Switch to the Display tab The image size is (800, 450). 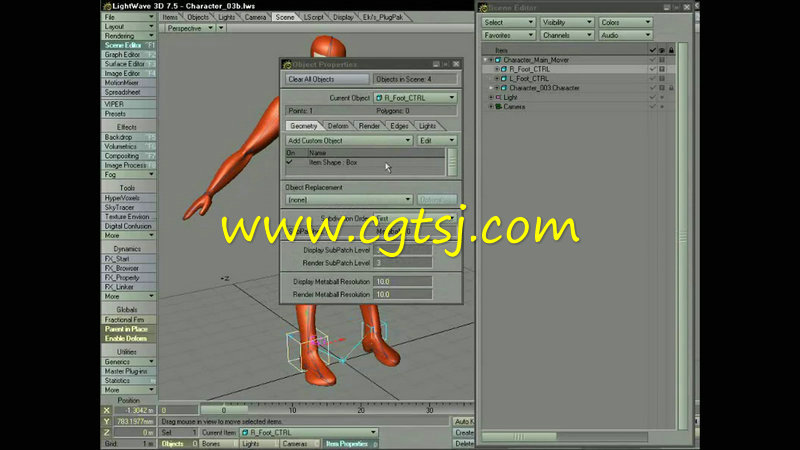pyautogui.click(x=343, y=17)
